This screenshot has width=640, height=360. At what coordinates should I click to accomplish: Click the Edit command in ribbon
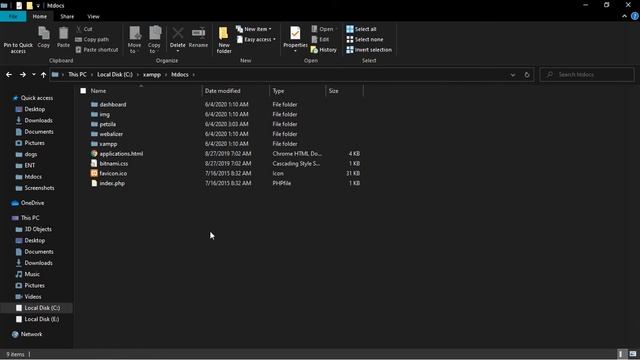320,40
